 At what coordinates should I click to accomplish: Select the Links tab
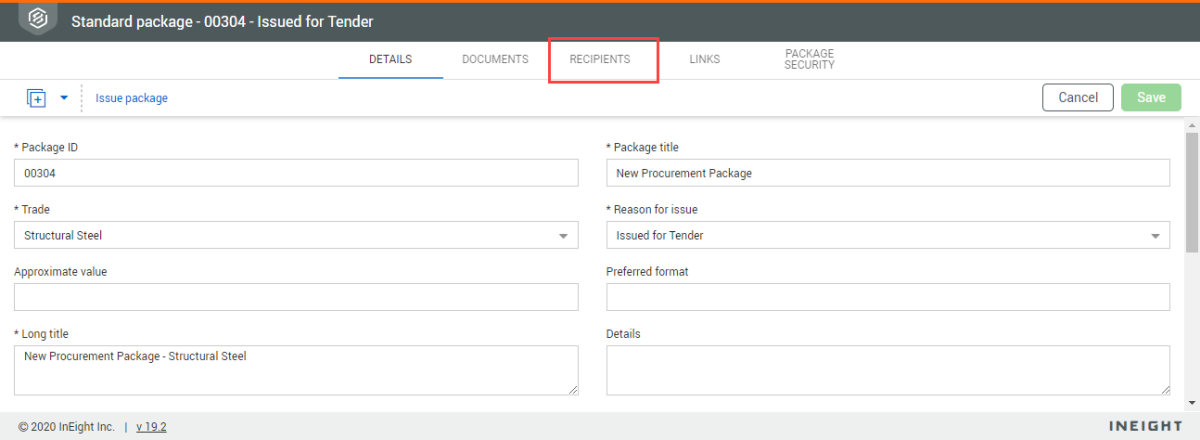(x=704, y=59)
